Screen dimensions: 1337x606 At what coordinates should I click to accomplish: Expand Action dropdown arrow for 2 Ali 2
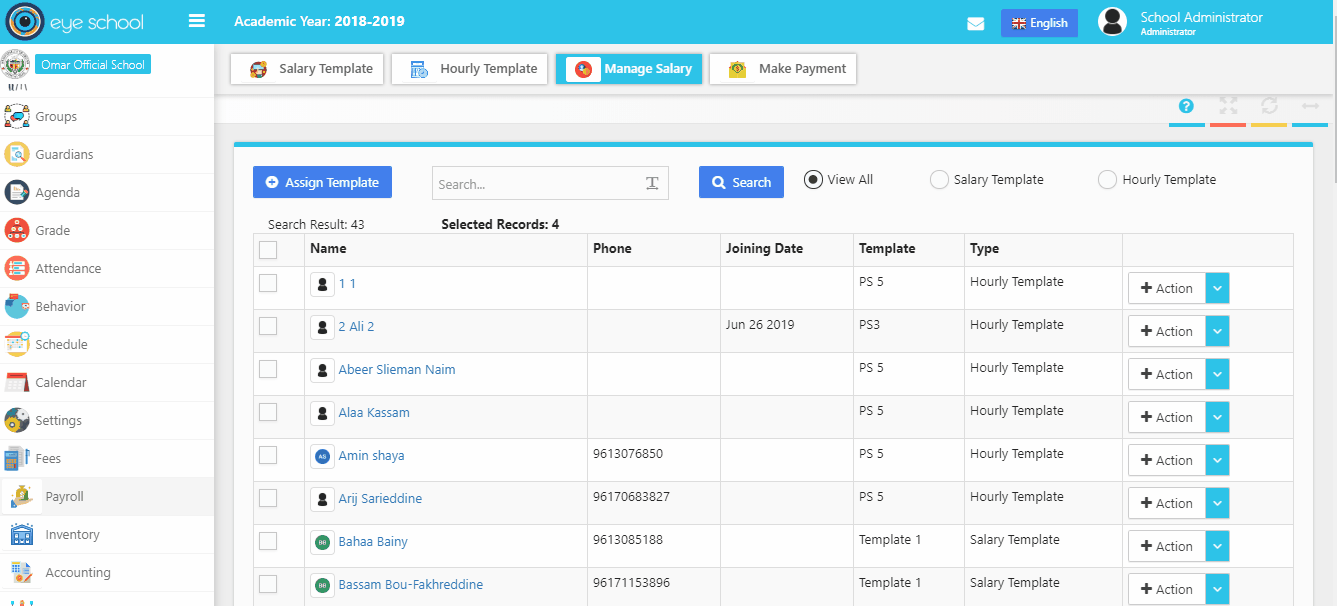click(x=1217, y=331)
